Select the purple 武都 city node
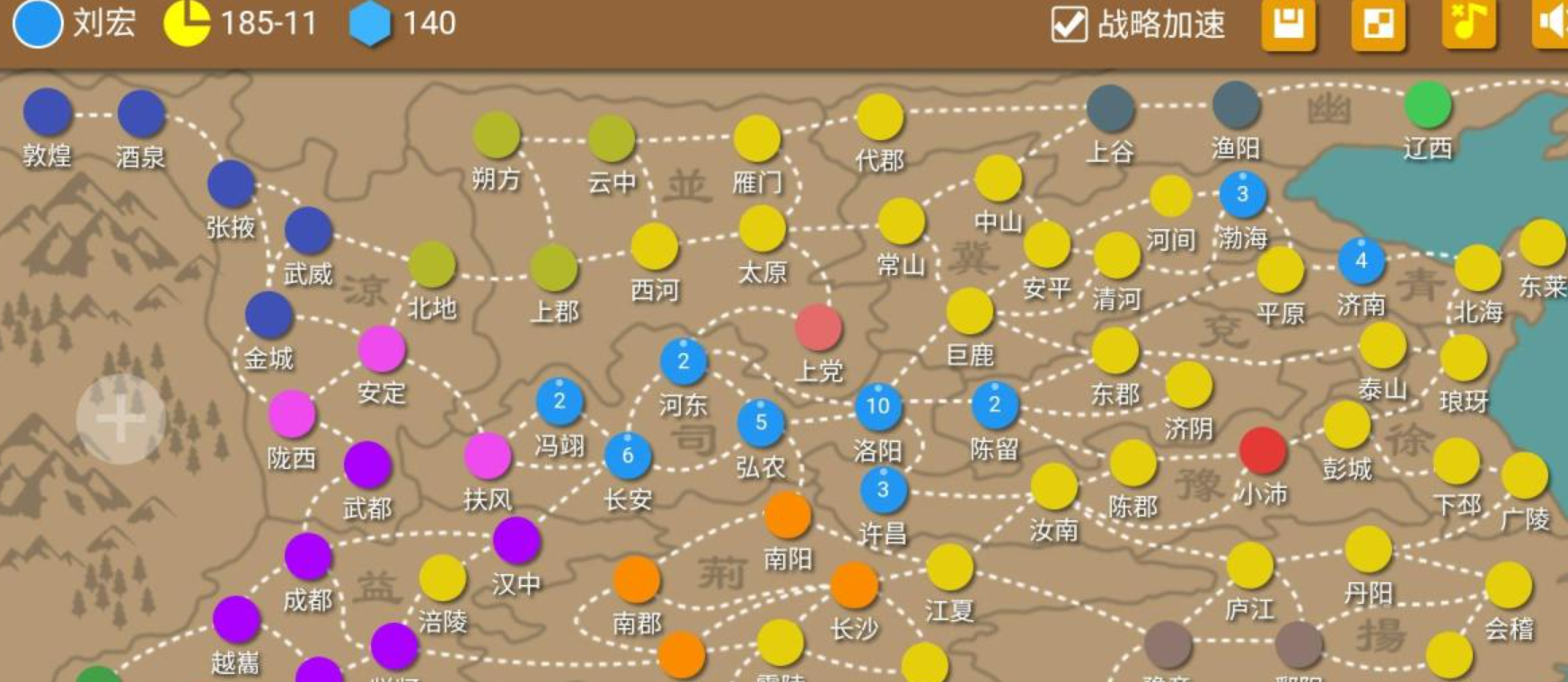 (x=368, y=465)
